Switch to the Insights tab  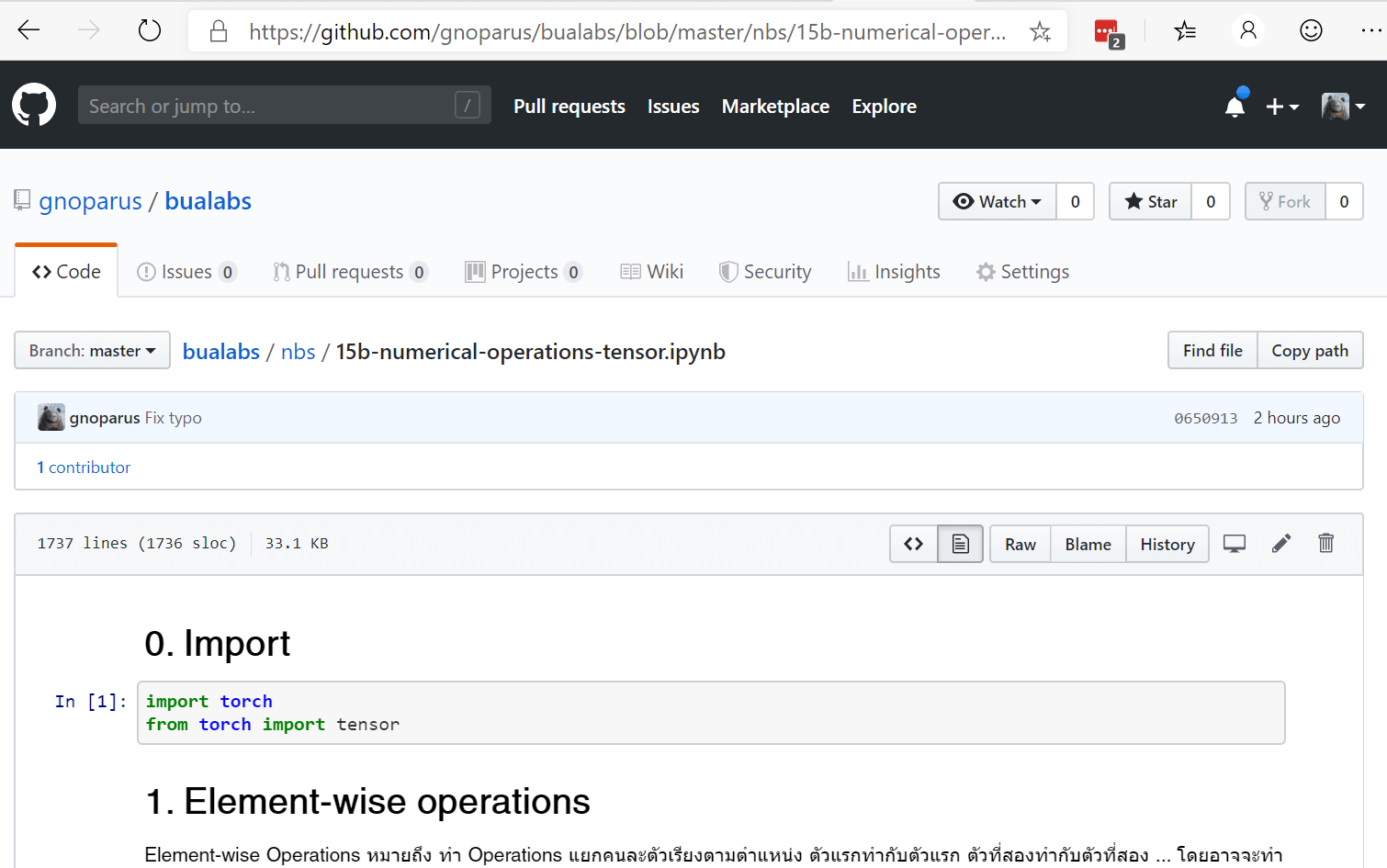pyautogui.click(x=894, y=272)
